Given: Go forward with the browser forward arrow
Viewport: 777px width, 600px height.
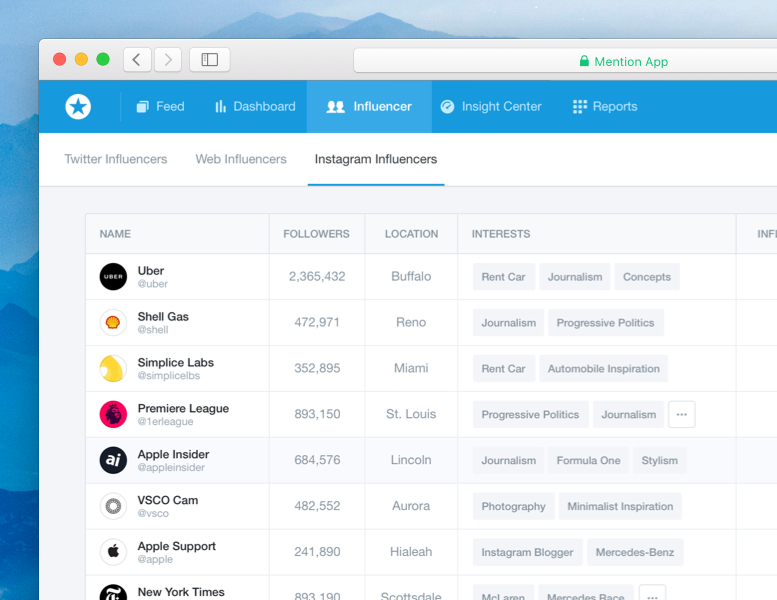Looking at the screenshot, I should (x=167, y=60).
